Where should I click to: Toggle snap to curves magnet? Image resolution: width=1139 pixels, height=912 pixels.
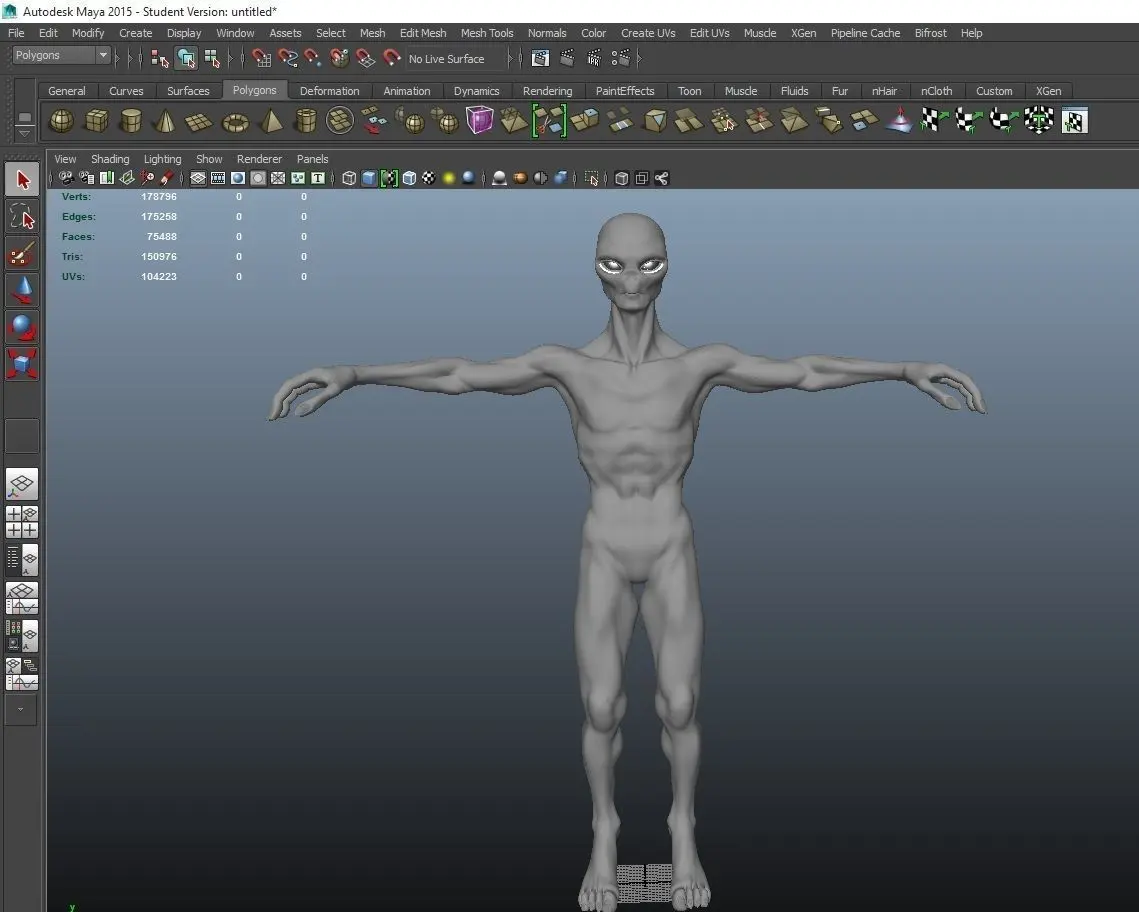click(288, 58)
